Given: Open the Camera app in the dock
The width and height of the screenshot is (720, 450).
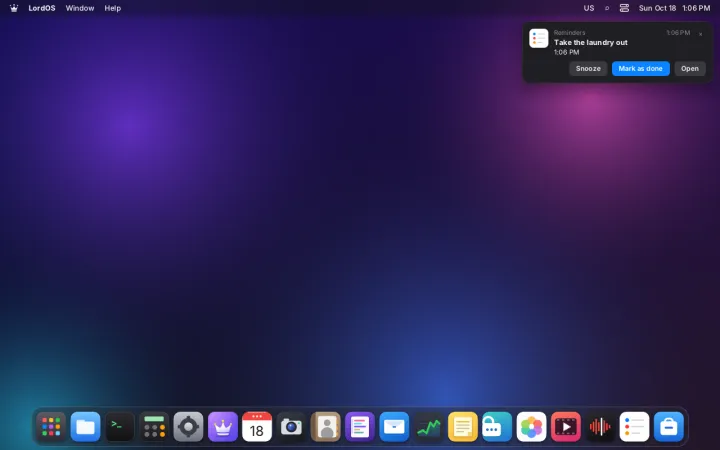Looking at the screenshot, I should pyautogui.click(x=291, y=427).
